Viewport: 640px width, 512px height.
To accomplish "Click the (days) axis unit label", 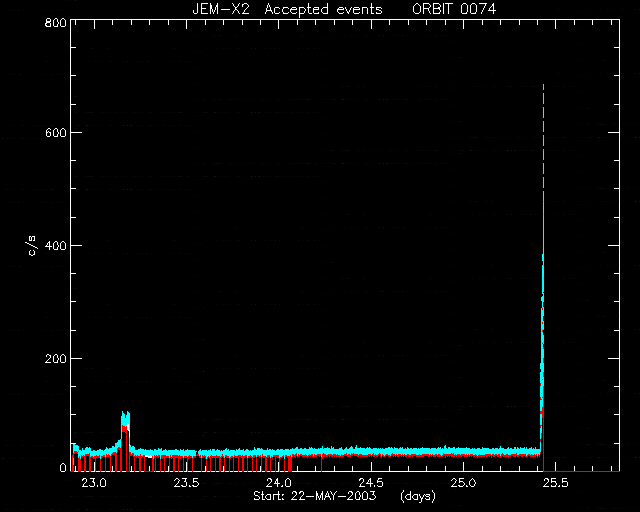I will tap(418, 496).
